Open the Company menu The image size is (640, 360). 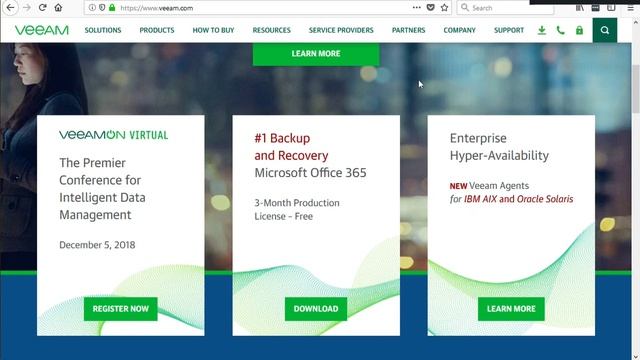click(460, 30)
